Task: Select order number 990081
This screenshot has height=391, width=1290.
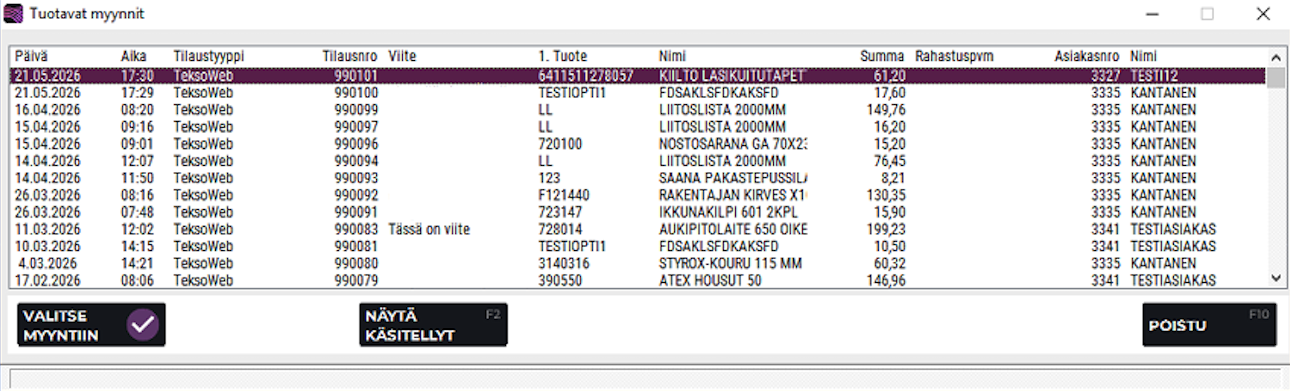Action: tap(356, 246)
